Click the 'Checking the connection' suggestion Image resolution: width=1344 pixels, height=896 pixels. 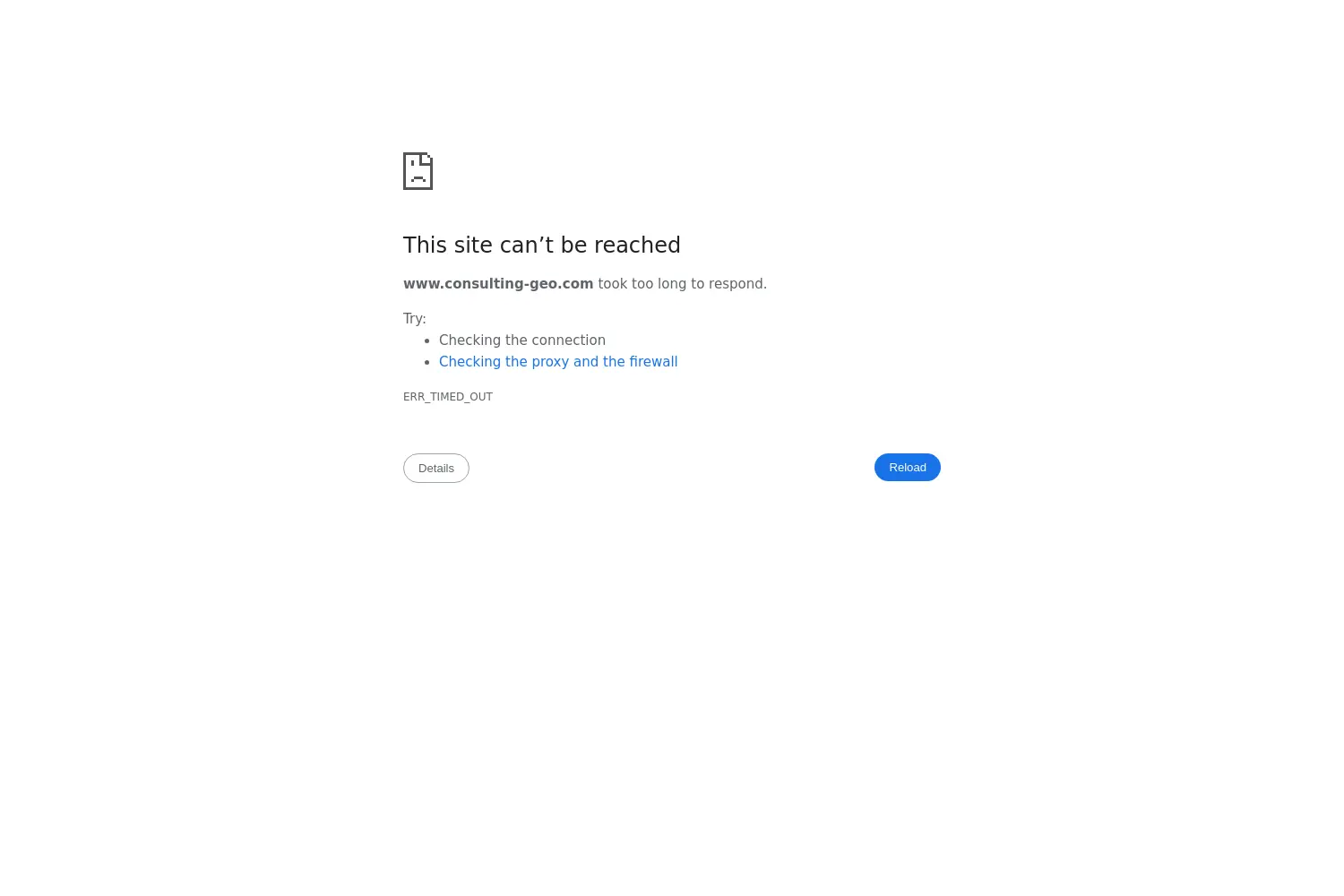coord(522,340)
